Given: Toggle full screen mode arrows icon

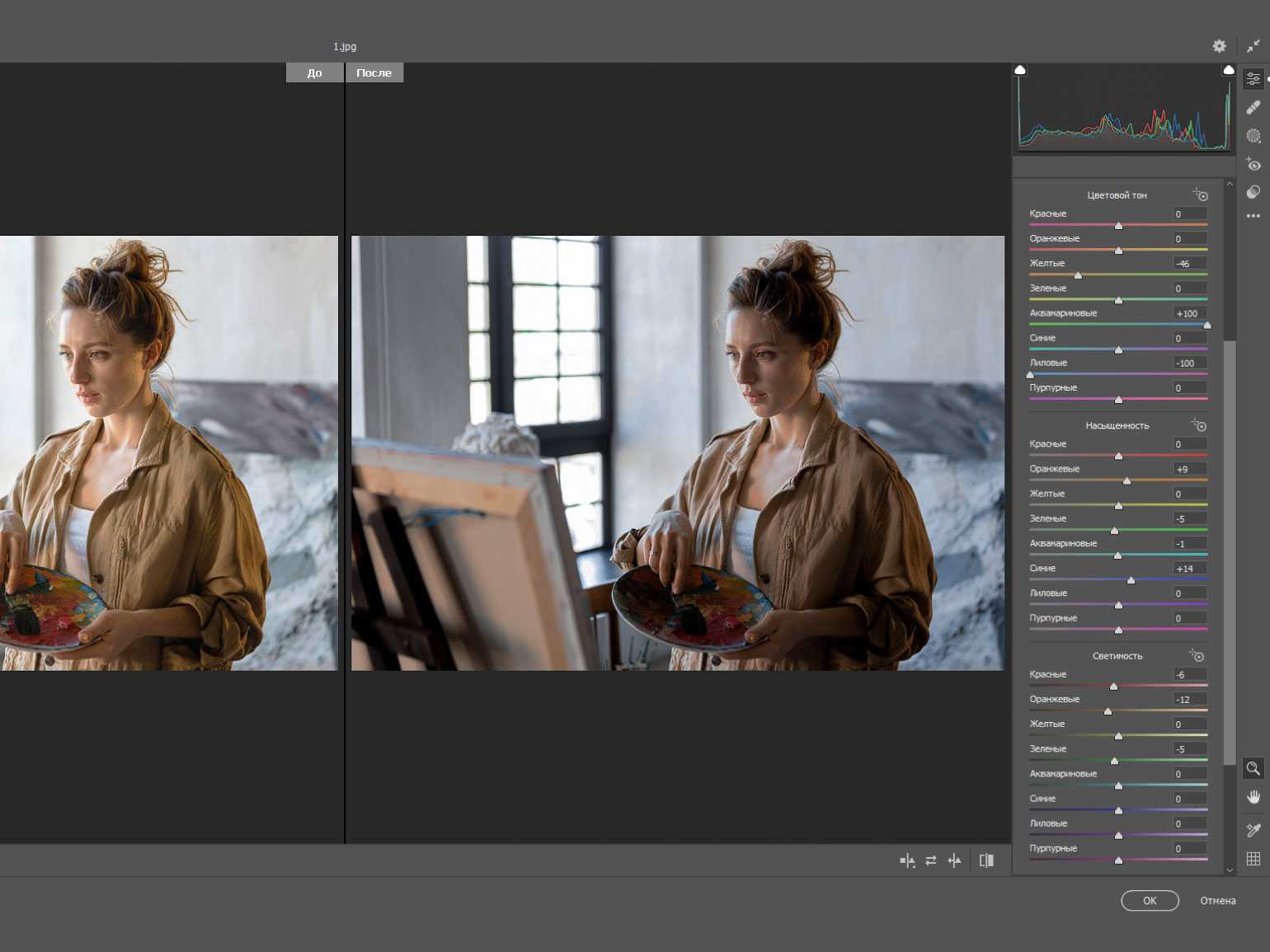Looking at the screenshot, I should tap(1253, 46).
